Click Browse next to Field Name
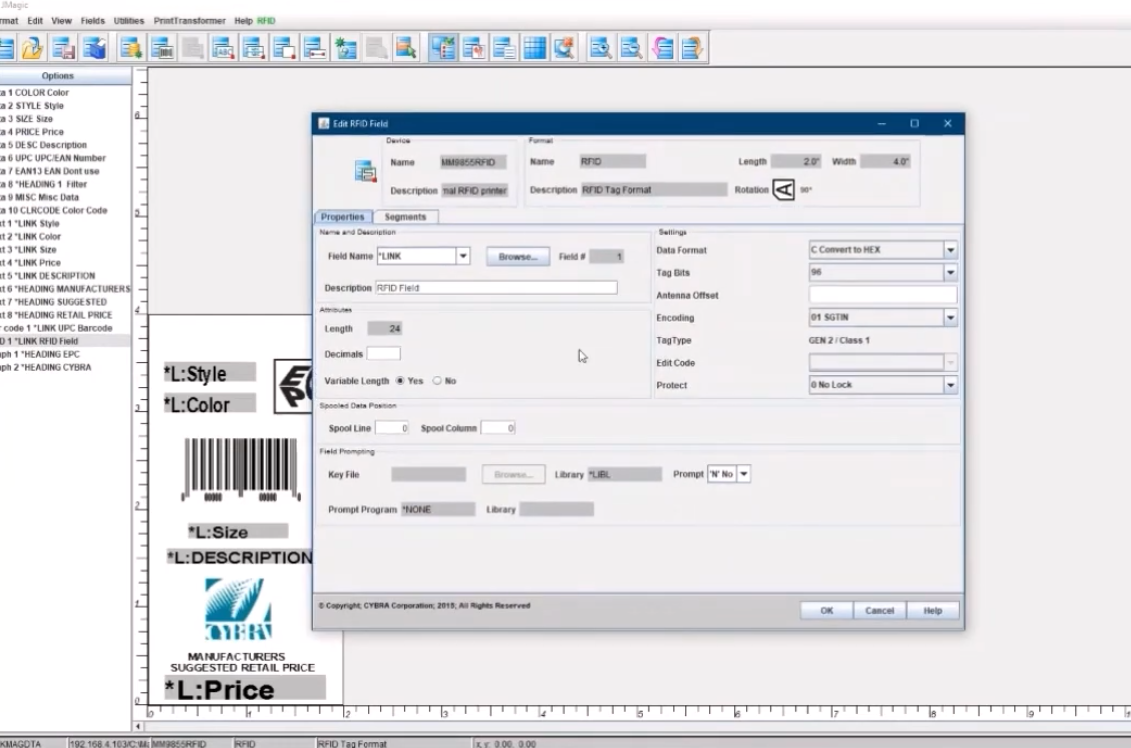 point(518,257)
